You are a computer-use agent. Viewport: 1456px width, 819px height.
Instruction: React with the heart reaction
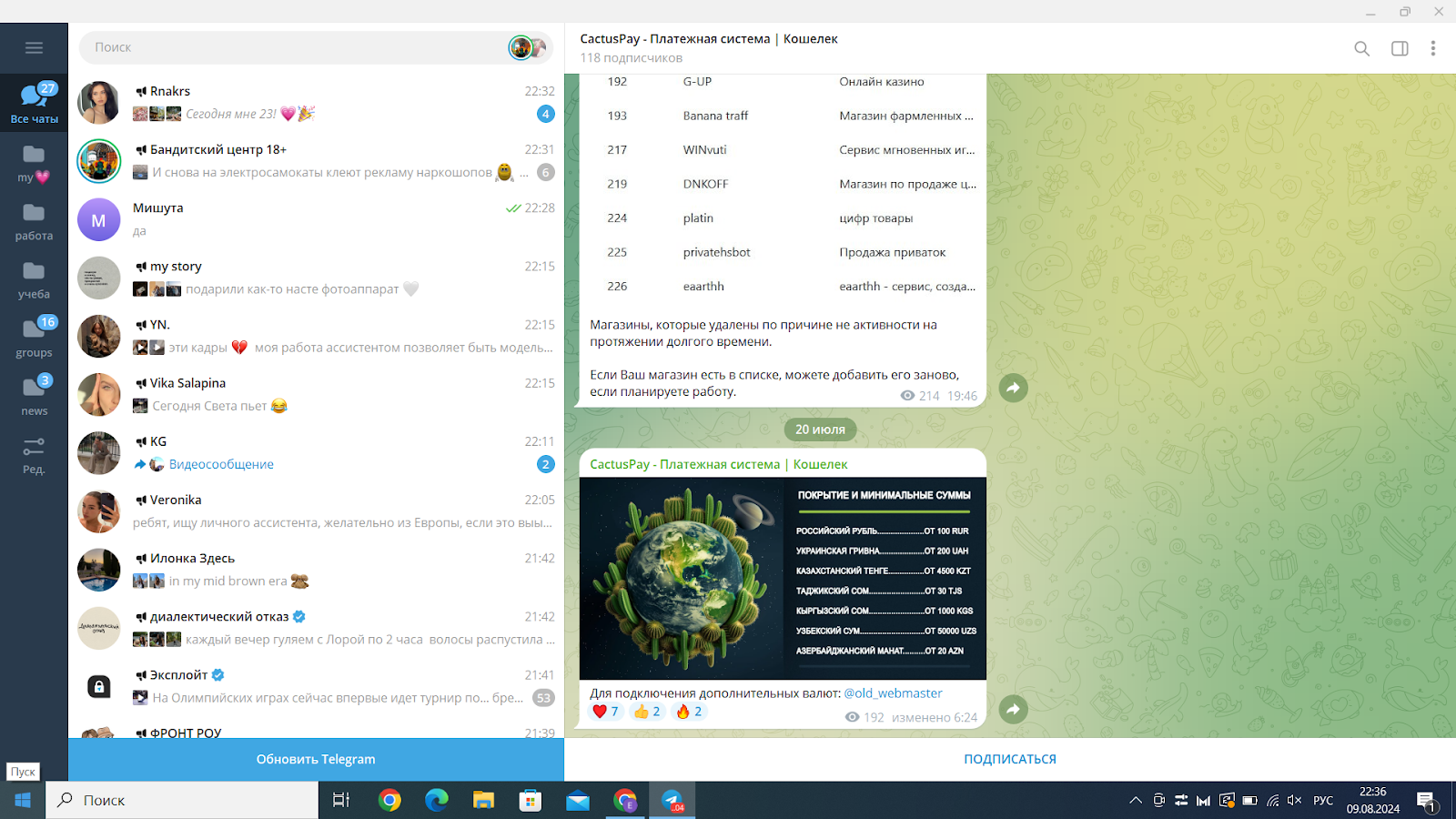pyautogui.click(x=606, y=712)
